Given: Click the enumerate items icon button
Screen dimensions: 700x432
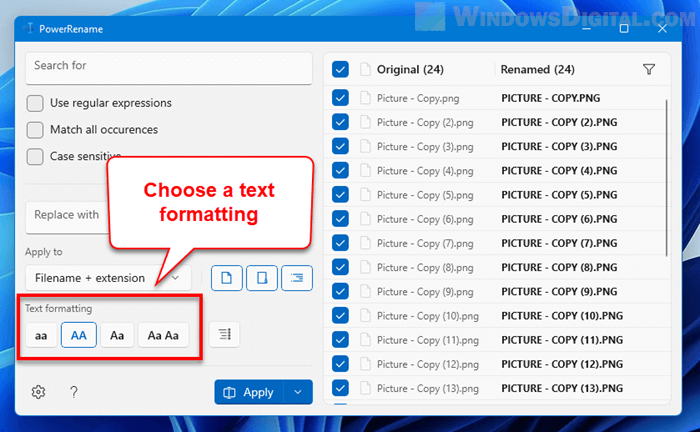Looking at the screenshot, I should [x=224, y=335].
